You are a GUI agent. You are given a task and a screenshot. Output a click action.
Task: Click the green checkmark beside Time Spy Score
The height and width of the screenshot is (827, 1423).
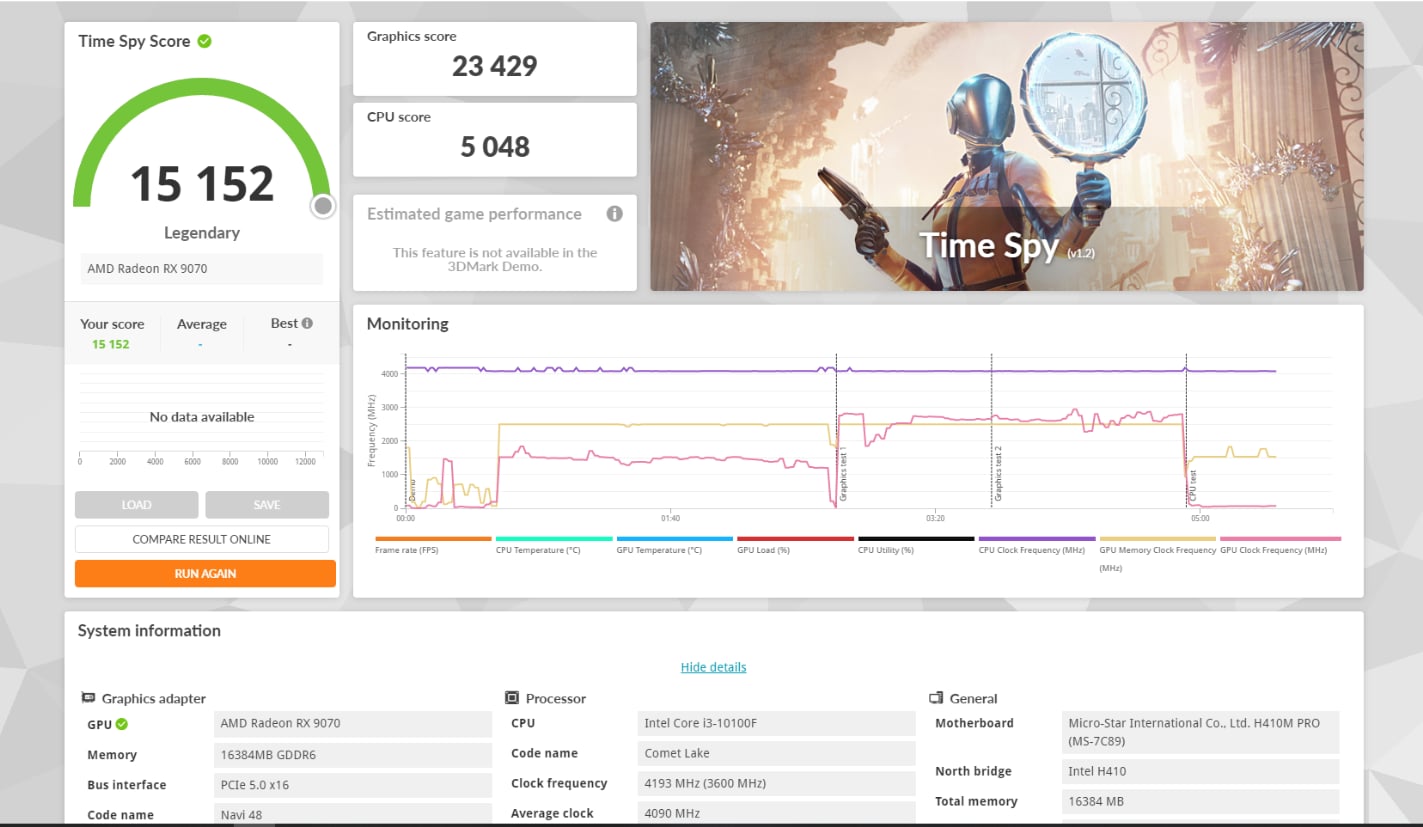(204, 41)
